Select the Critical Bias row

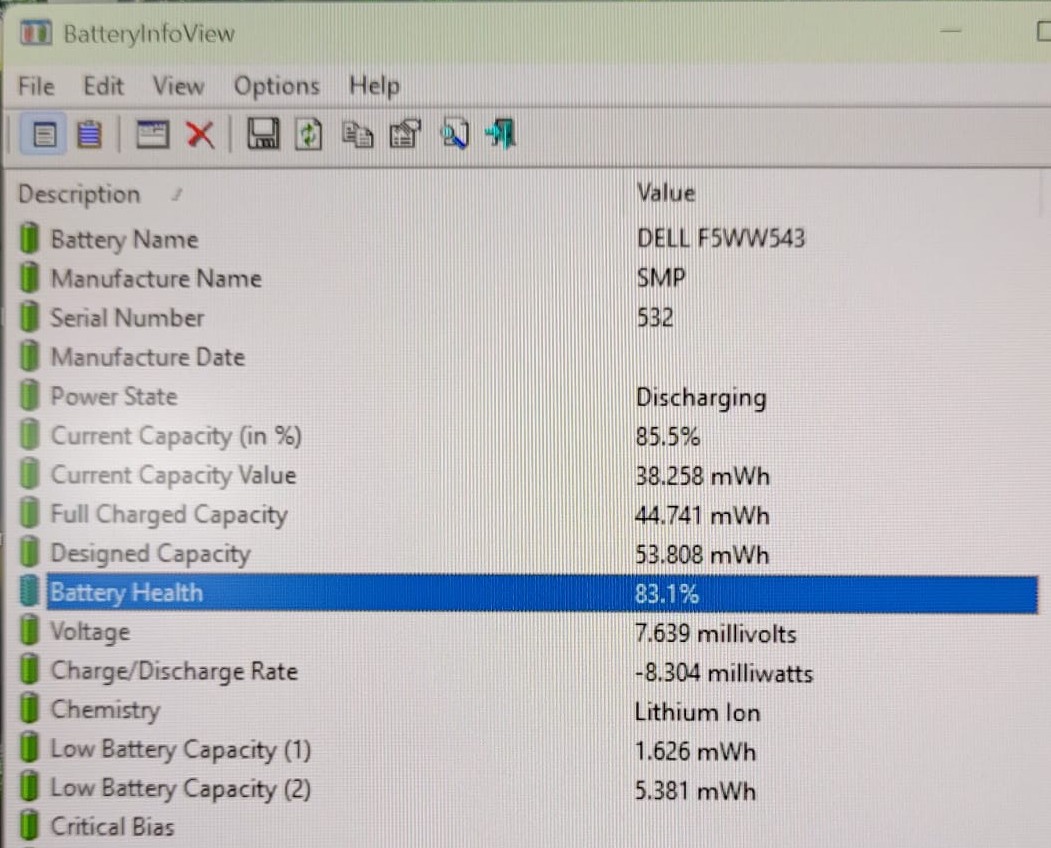click(x=528, y=827)
